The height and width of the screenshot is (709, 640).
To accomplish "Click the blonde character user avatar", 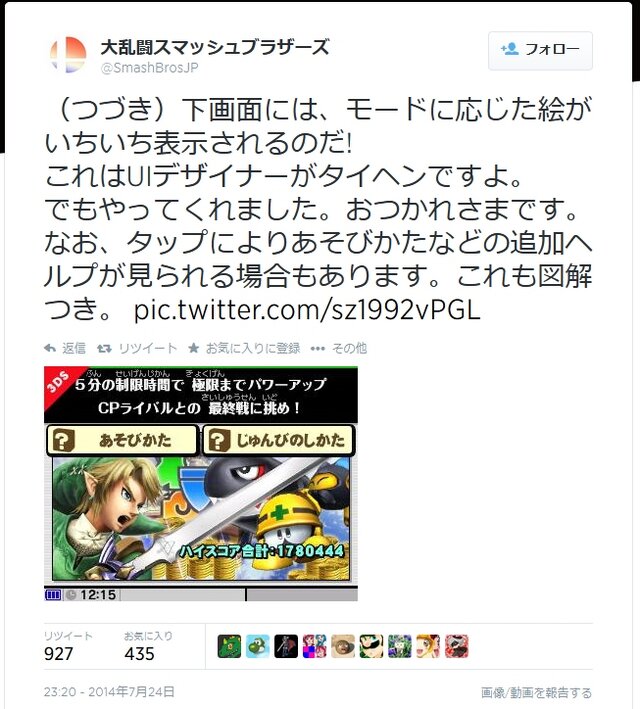I will coord(428,646).
